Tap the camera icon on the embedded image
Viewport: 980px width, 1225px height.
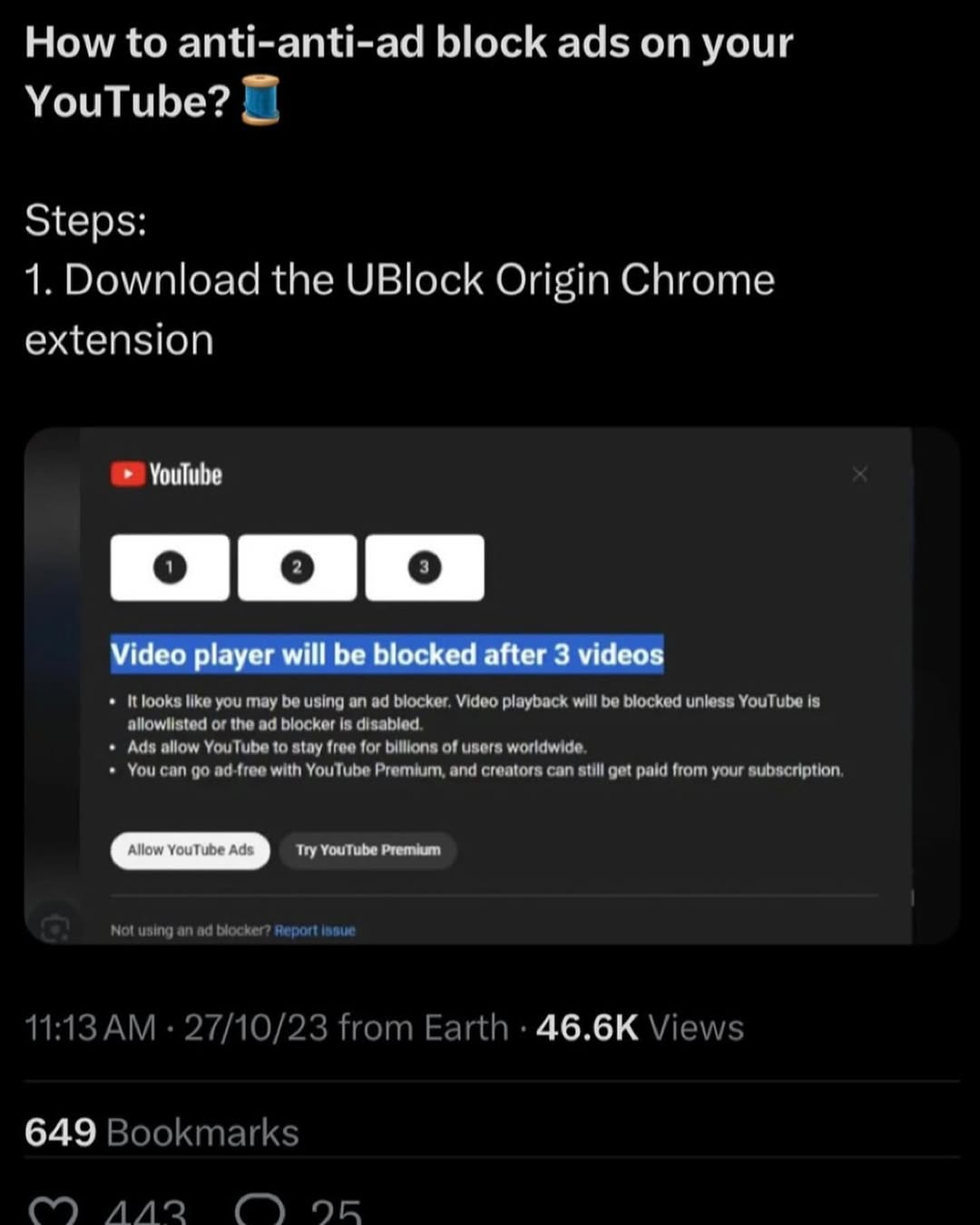pyautogui.click(x=55, y=927)
